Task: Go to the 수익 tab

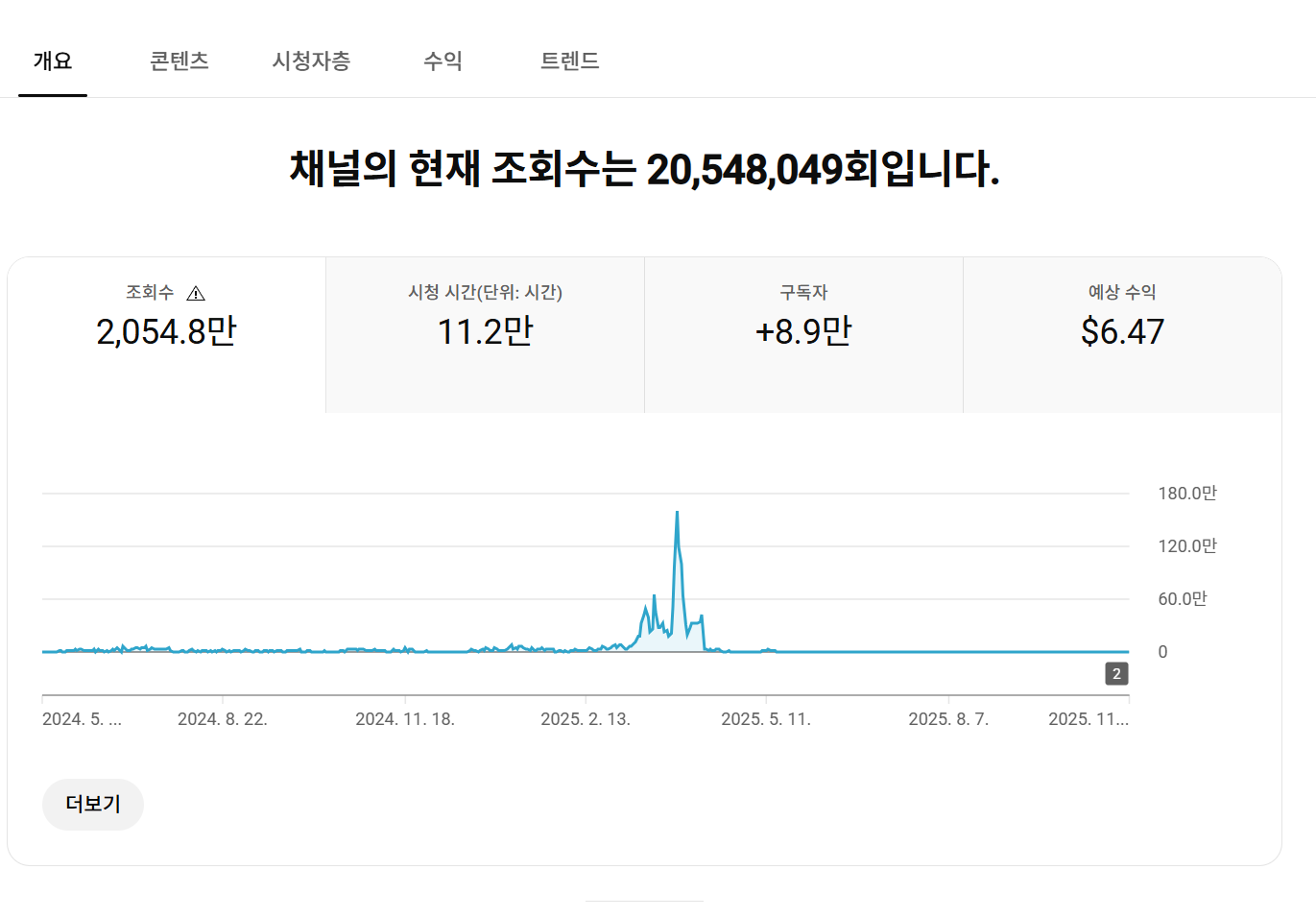Action: 443,61
